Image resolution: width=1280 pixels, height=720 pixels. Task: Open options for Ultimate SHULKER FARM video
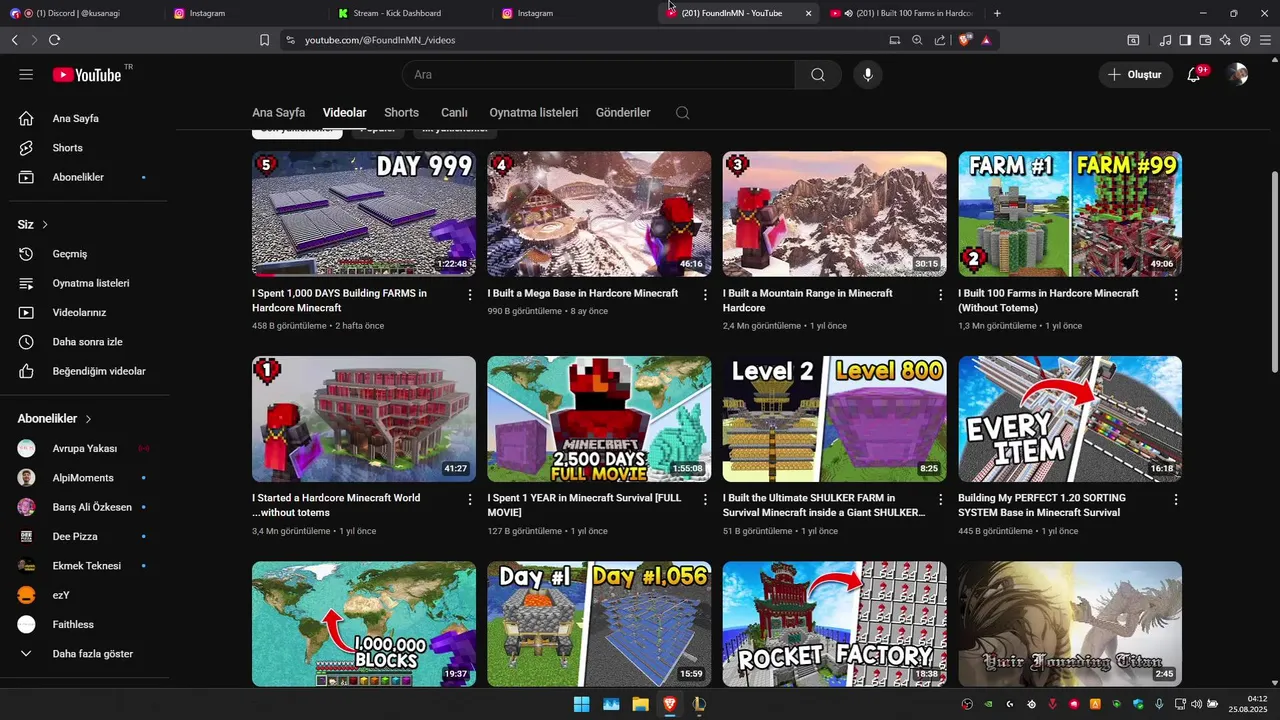point(940,499)
